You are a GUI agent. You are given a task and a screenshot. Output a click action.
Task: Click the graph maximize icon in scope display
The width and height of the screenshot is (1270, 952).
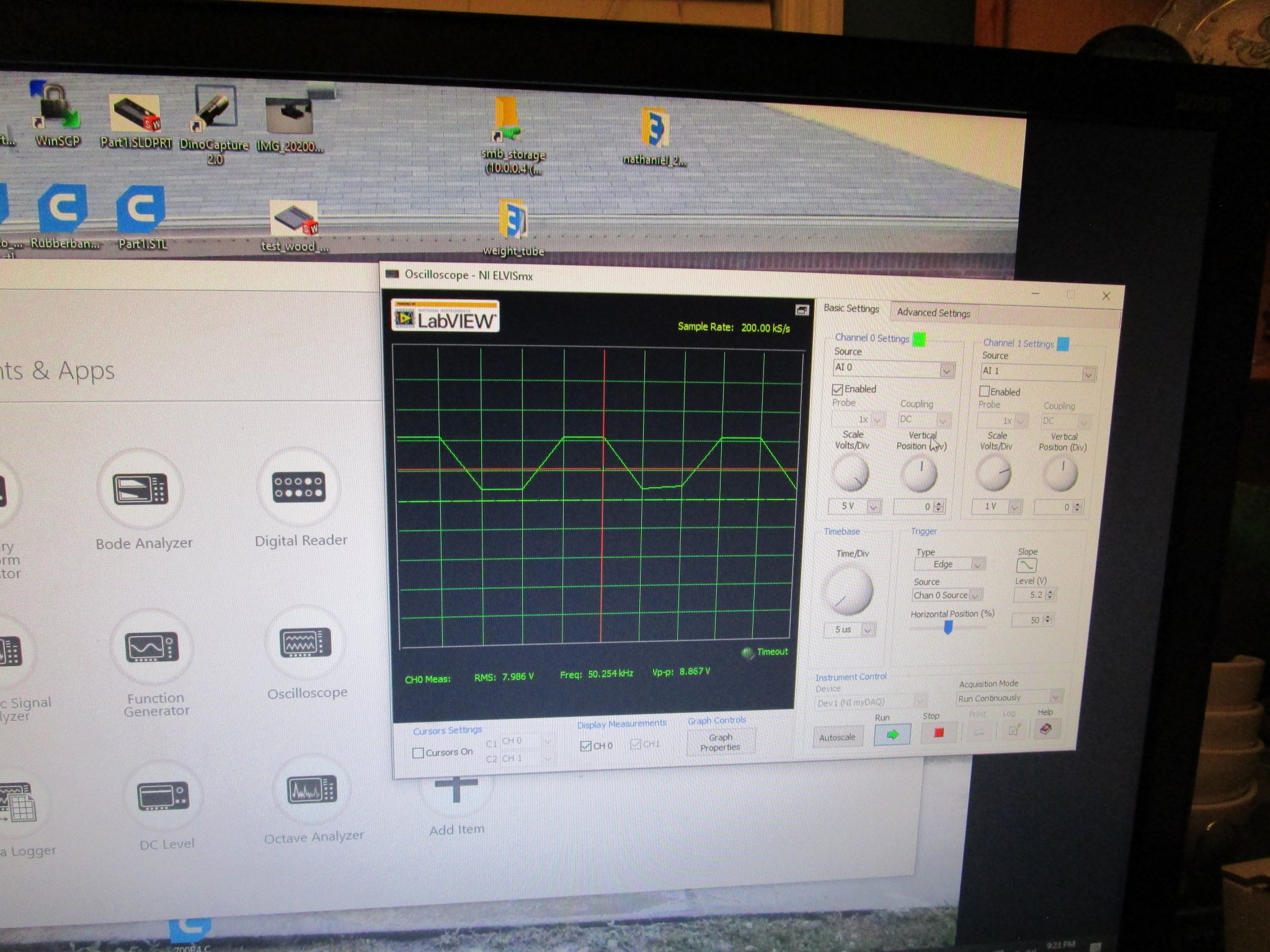801,310
